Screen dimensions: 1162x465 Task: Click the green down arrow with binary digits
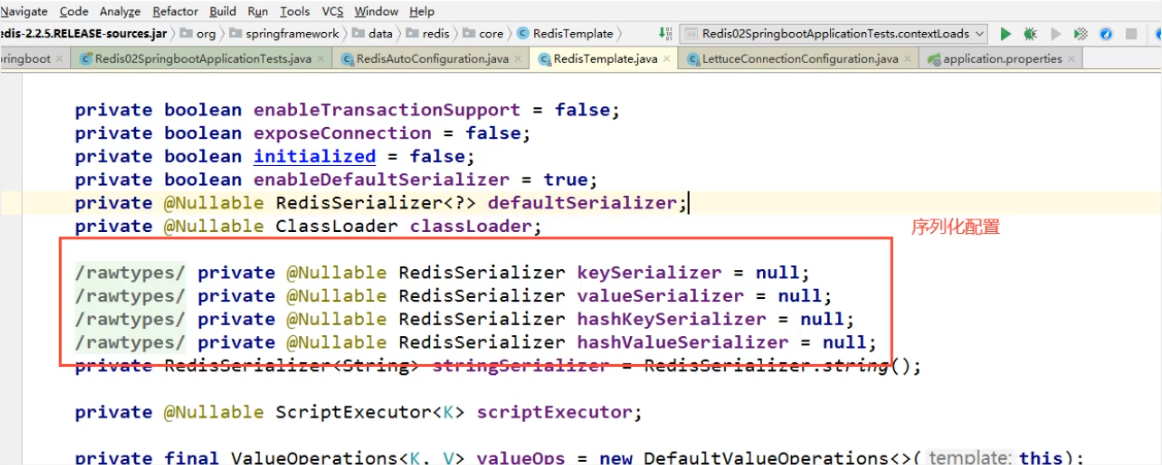click(665, 33)
